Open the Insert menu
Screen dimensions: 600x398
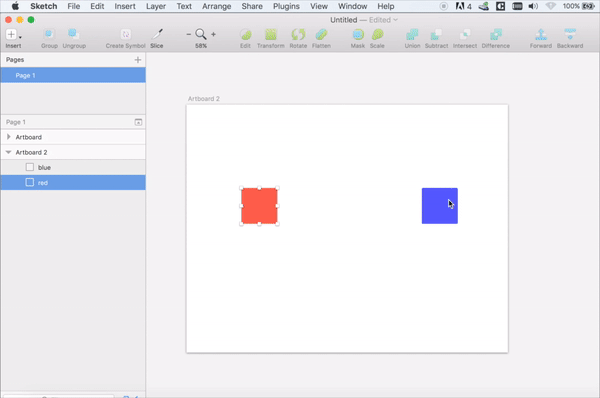click(125, 6)
